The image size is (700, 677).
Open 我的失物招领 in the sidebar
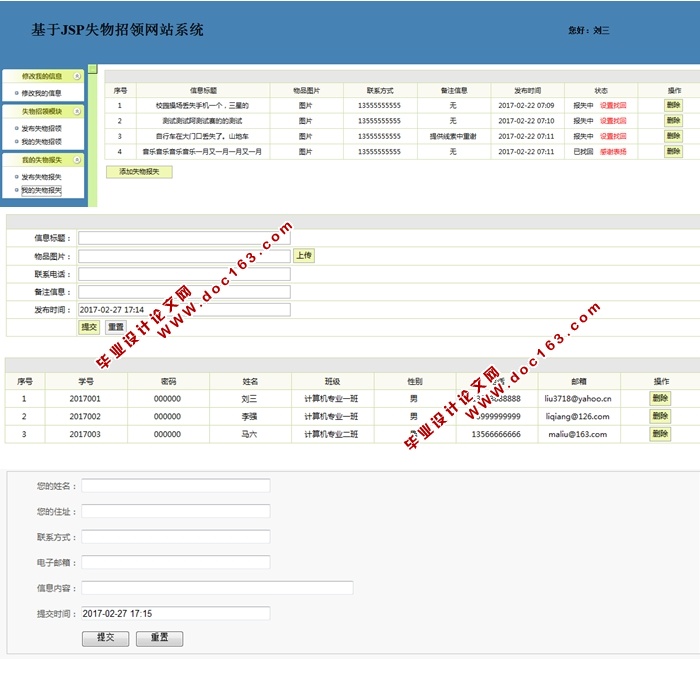[42, 142]
